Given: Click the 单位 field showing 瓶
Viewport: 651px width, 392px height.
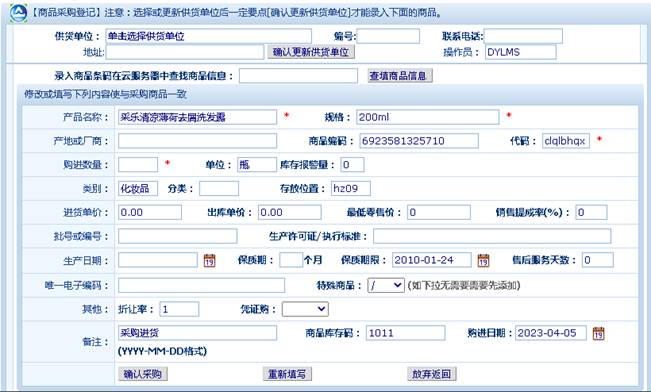Looking at the screenshot, I should 257,164.
